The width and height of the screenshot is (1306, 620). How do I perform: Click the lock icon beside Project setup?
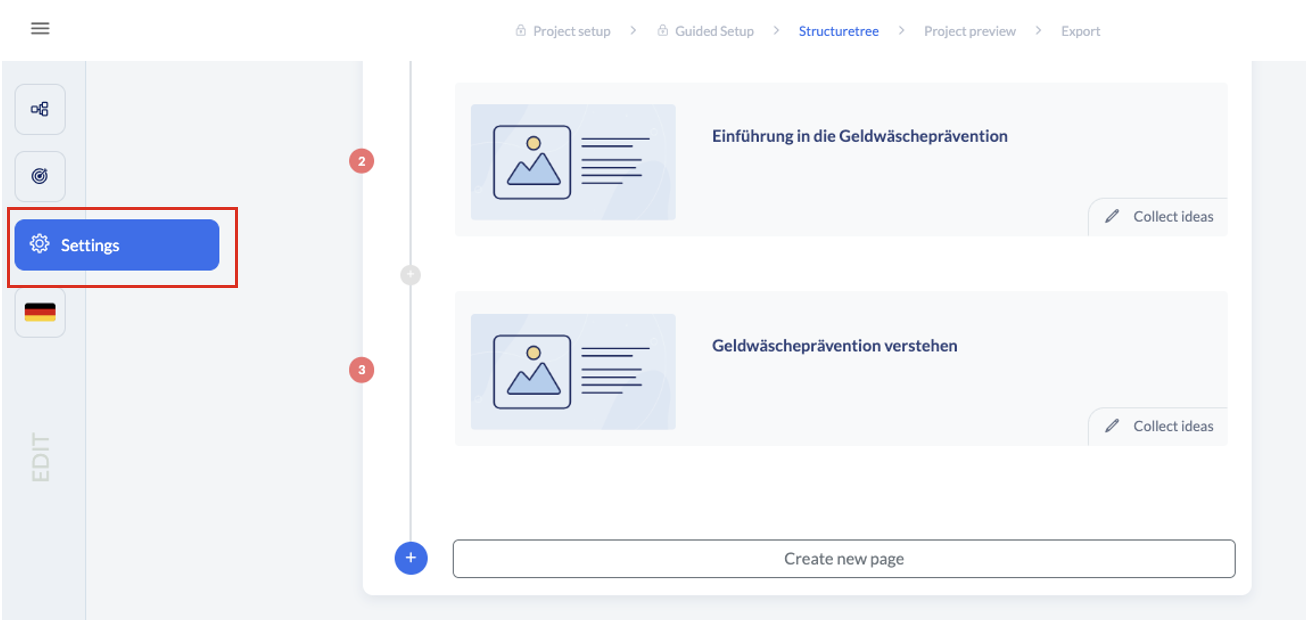click(521, 31)
